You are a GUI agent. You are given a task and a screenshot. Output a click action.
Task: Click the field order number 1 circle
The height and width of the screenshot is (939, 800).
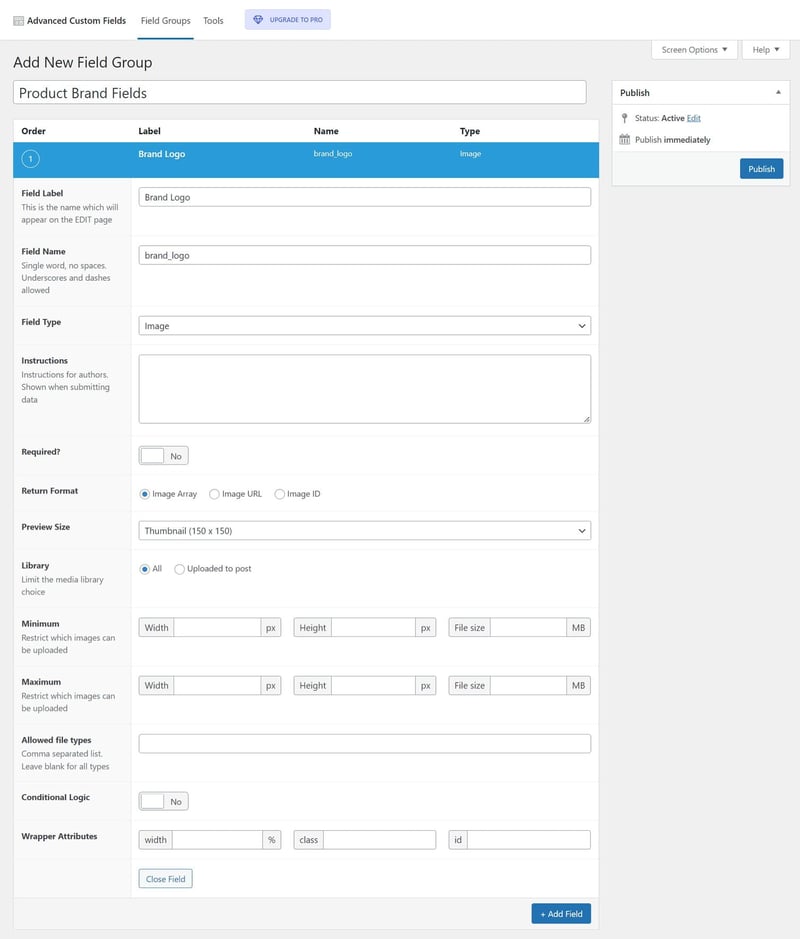point(31,159)
